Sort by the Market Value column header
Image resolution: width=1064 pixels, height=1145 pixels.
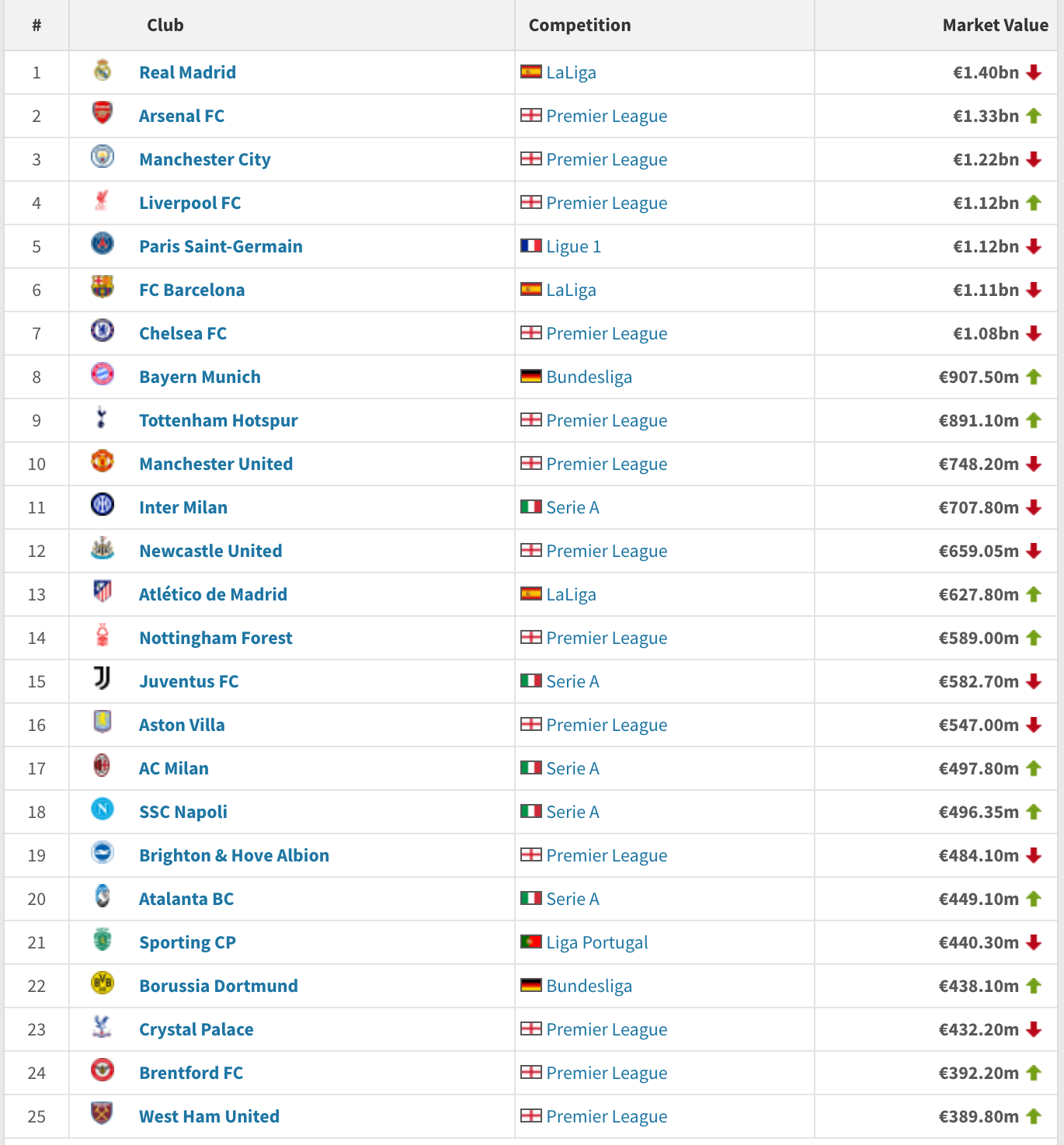point(995,25)
